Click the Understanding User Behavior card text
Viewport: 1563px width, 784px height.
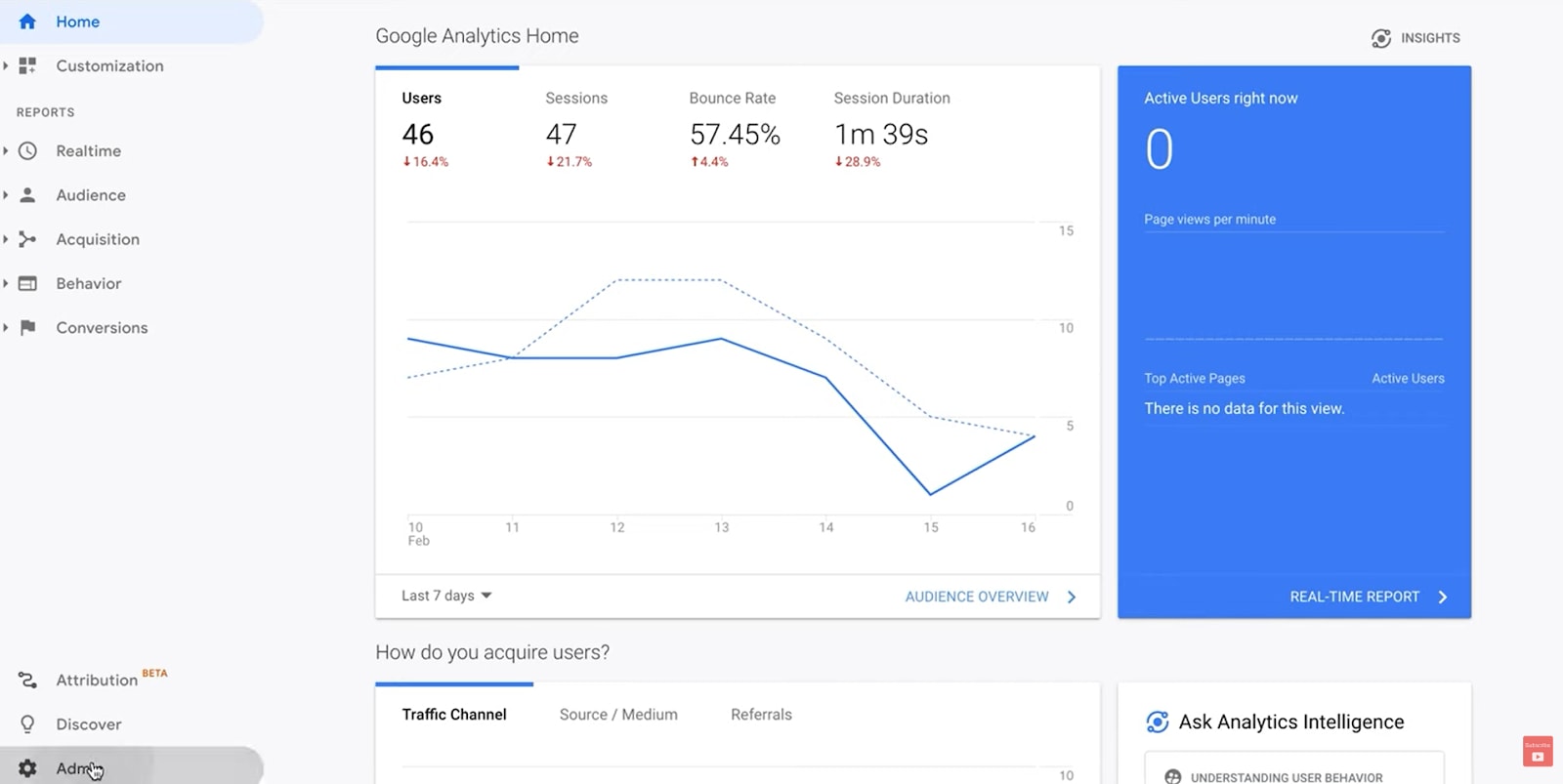(1287, 777)
